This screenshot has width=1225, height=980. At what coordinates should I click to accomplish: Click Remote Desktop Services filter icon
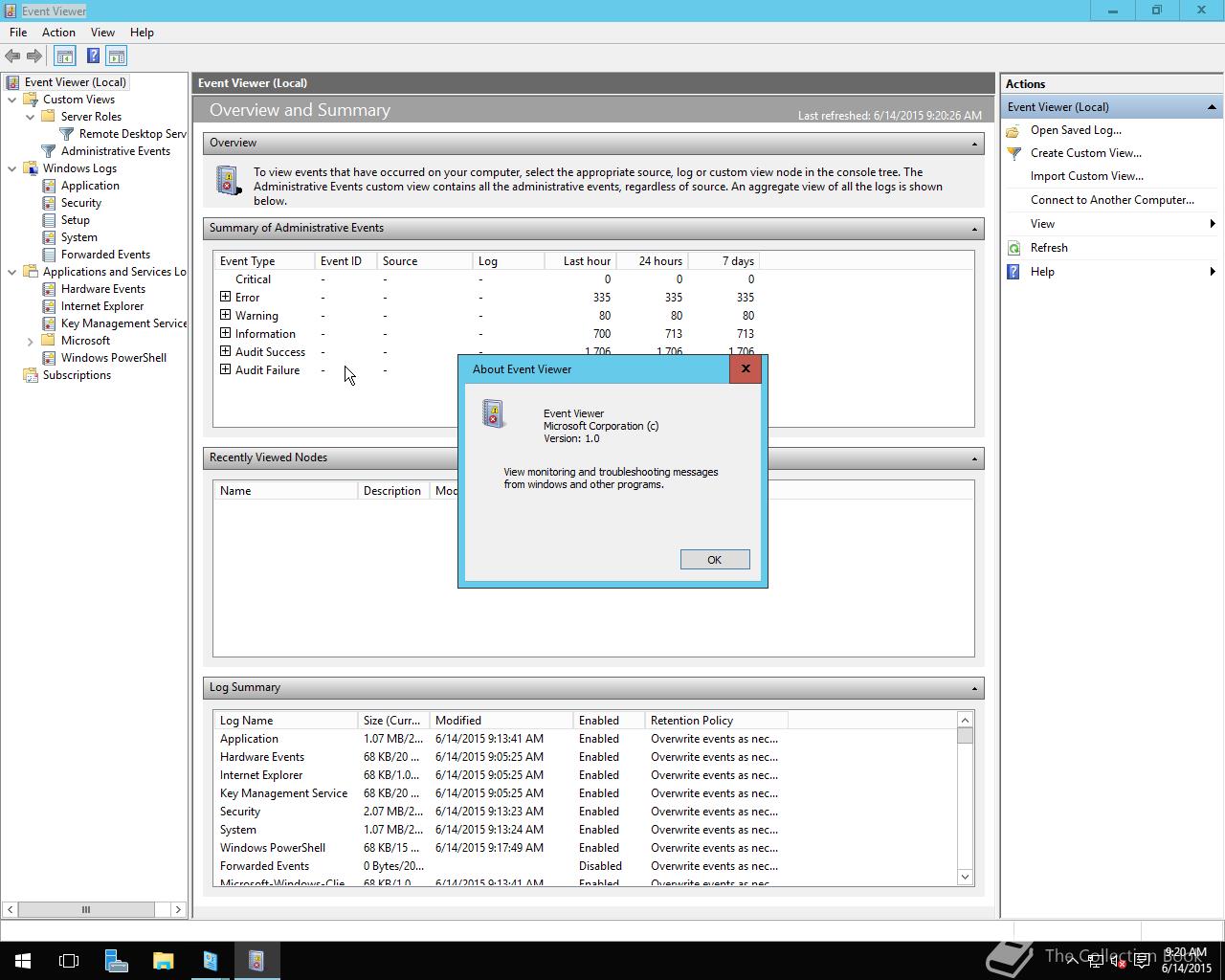[67, 134]
